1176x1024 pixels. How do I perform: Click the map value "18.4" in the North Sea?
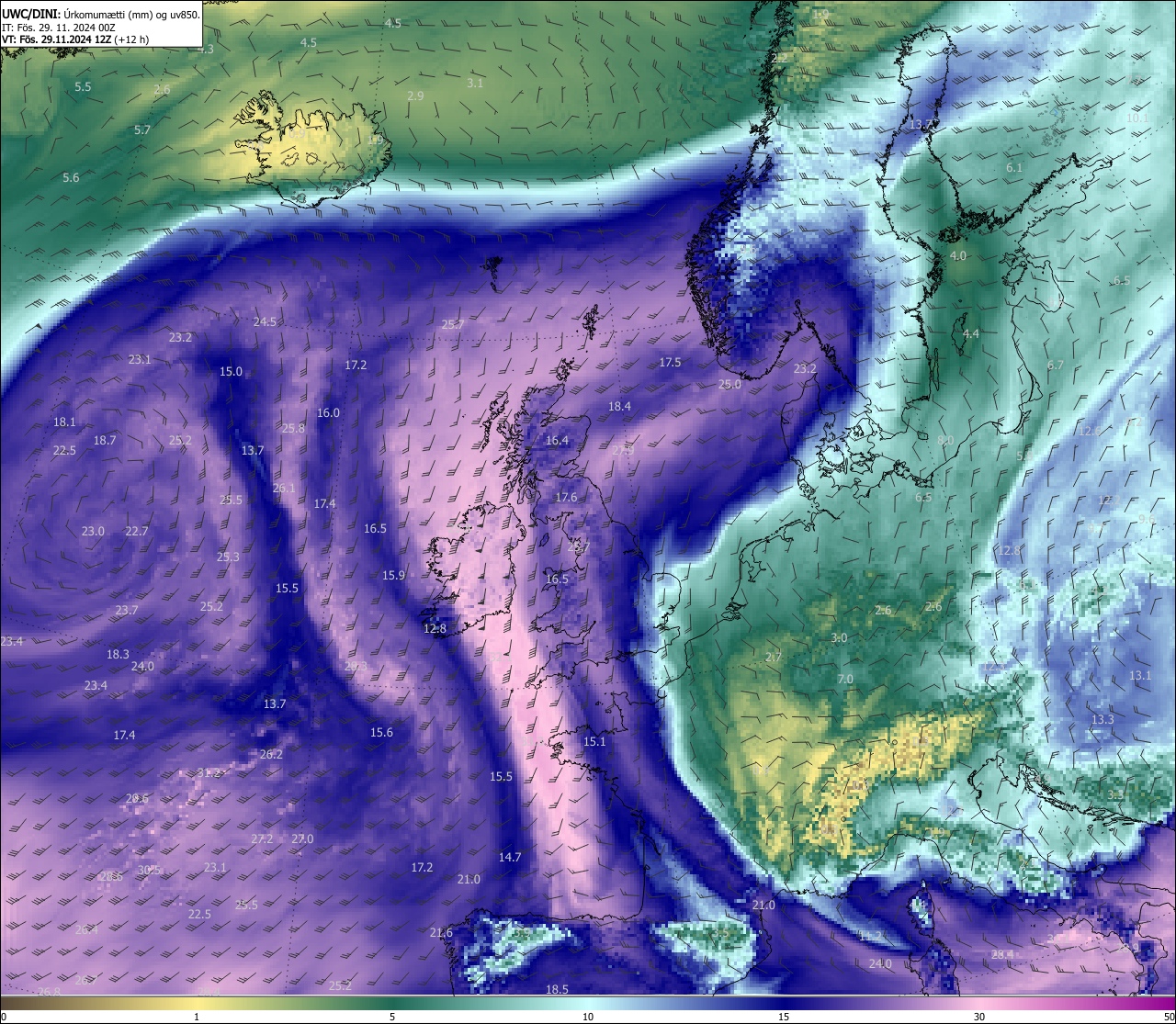[x=619, y=407]
